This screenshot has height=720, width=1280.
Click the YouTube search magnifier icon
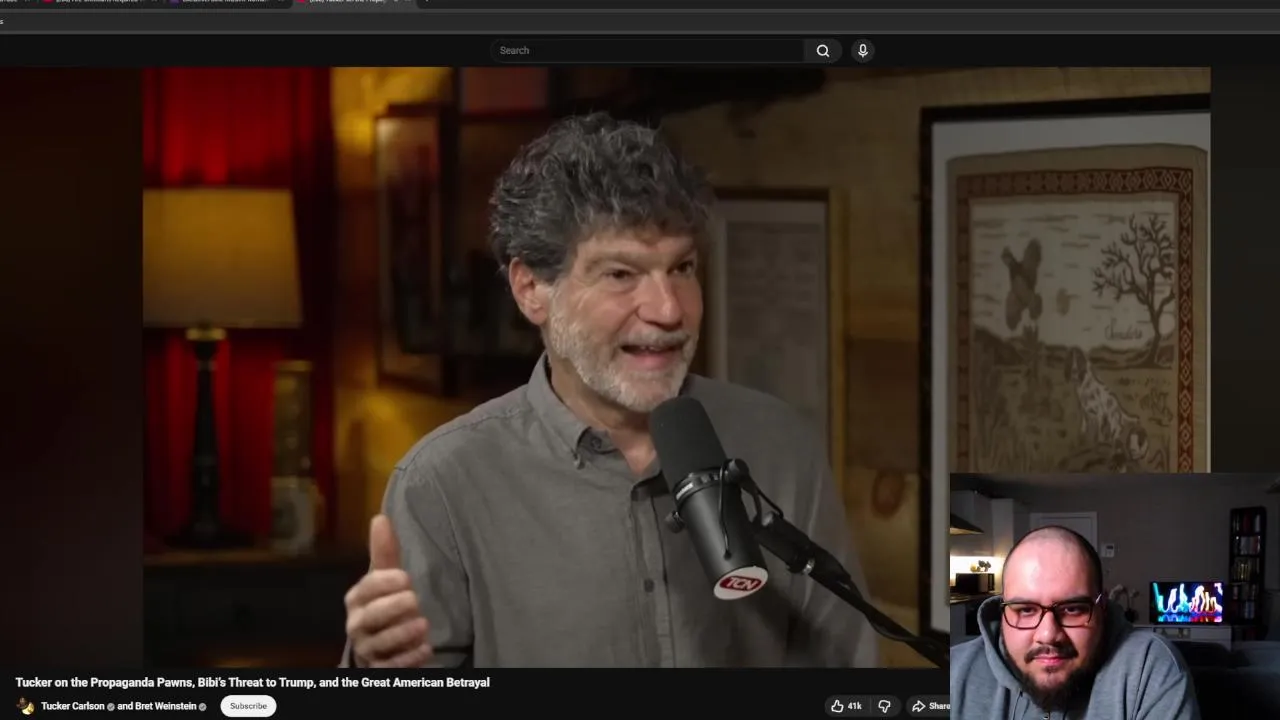(x=823, y=51)
